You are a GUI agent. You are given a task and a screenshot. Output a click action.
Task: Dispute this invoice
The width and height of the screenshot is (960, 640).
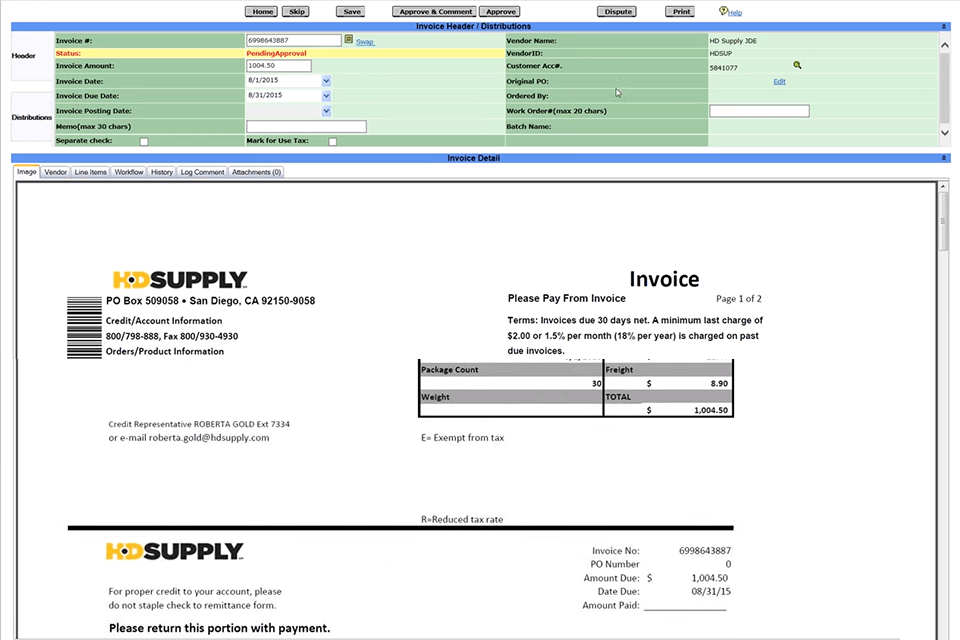[617, 12]
